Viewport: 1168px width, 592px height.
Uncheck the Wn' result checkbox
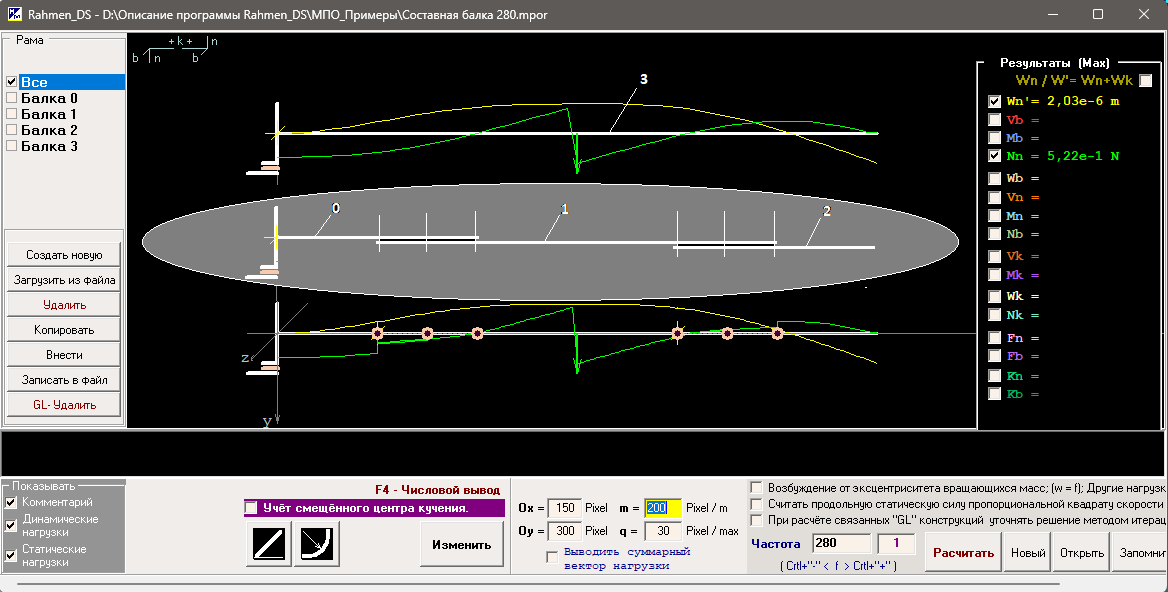coord(995,101)
